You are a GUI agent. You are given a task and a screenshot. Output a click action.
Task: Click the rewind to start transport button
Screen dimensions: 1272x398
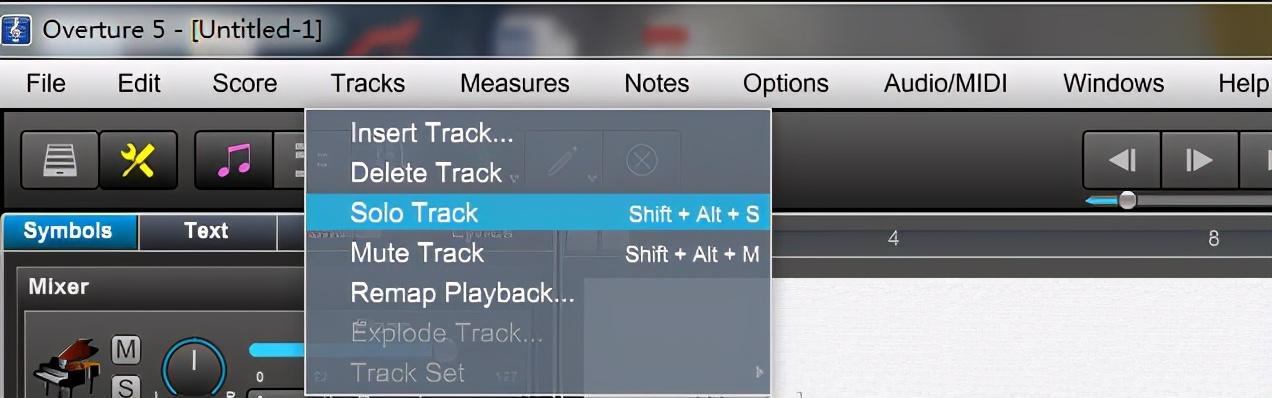1122,160
